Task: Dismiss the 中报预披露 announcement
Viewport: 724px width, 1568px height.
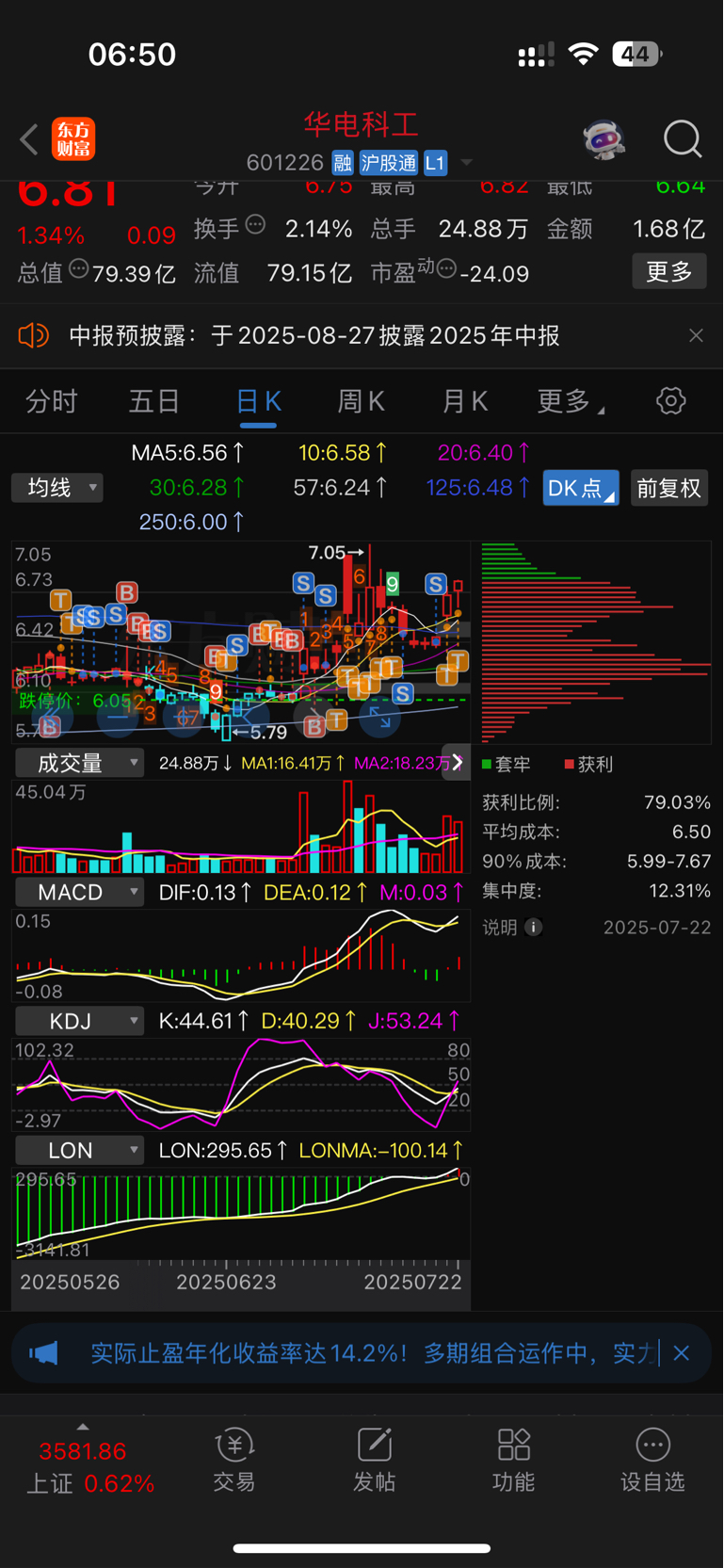Action: (696, 335)
